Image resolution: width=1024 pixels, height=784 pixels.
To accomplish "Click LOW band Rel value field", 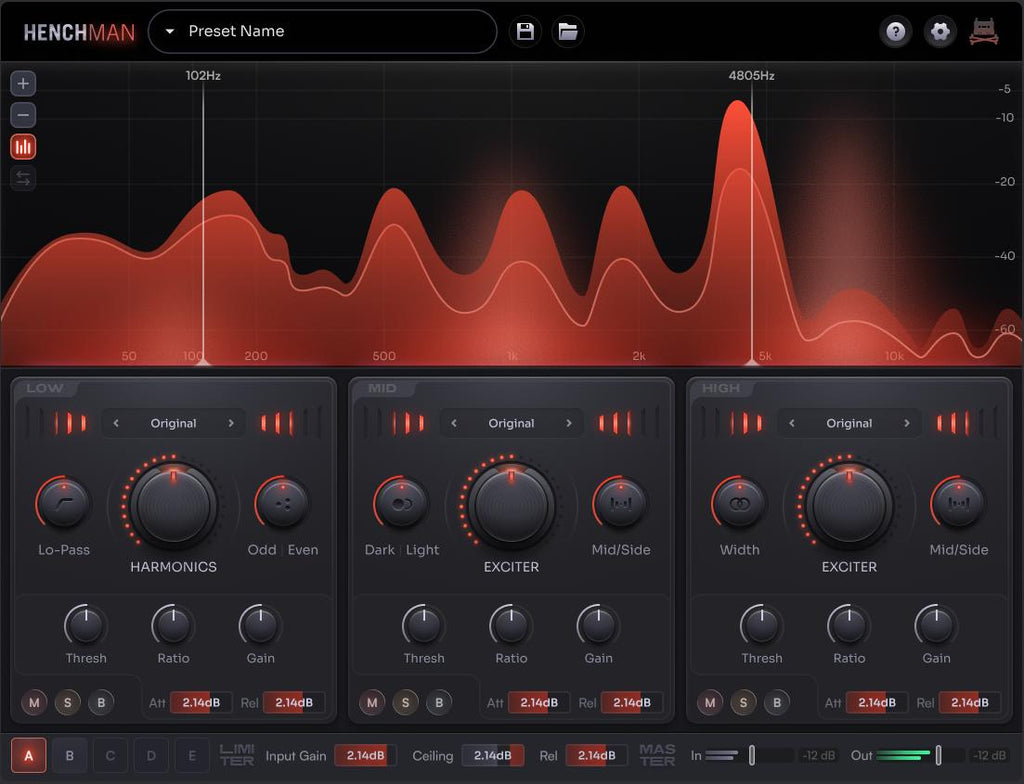I will click(294, 702).
